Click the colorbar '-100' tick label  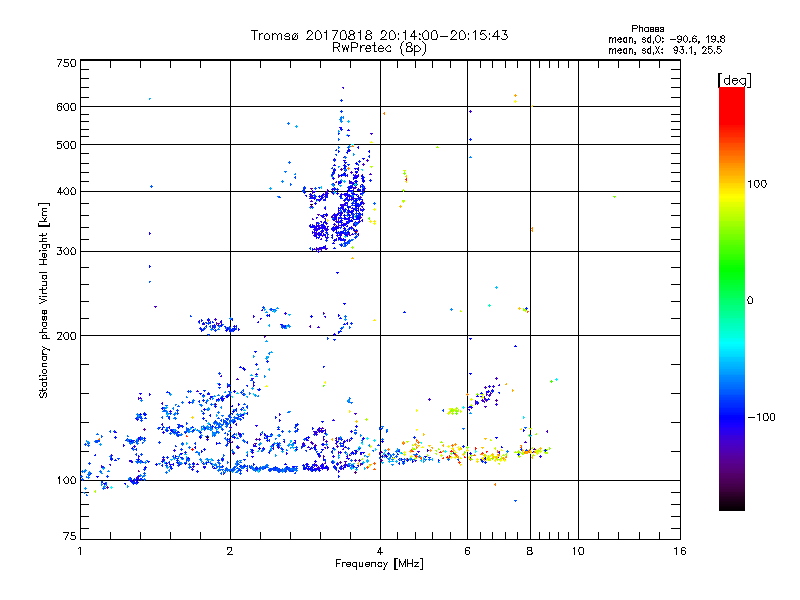point(761,417)
